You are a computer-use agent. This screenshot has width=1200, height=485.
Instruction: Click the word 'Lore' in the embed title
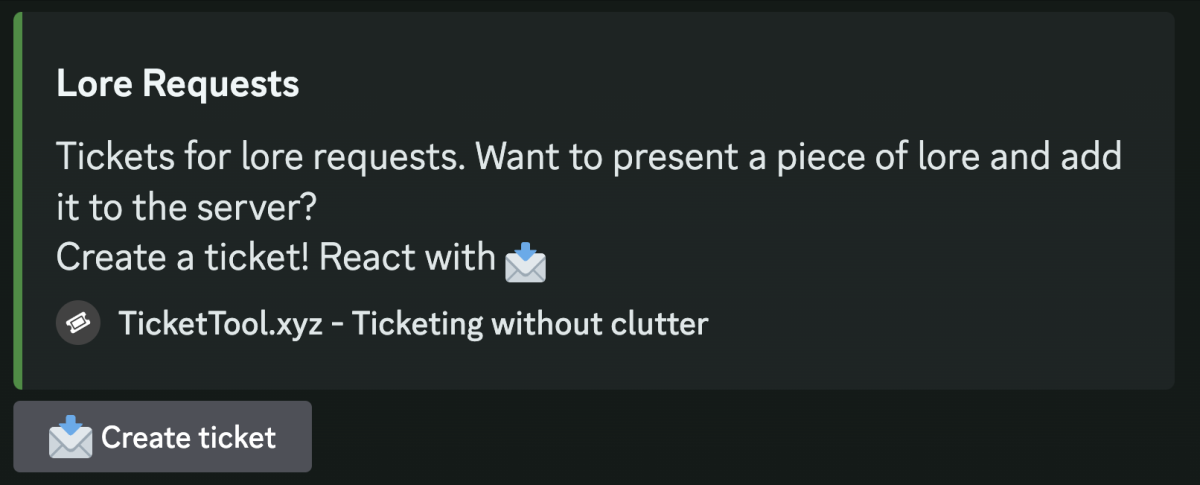(x=95, y=84)
